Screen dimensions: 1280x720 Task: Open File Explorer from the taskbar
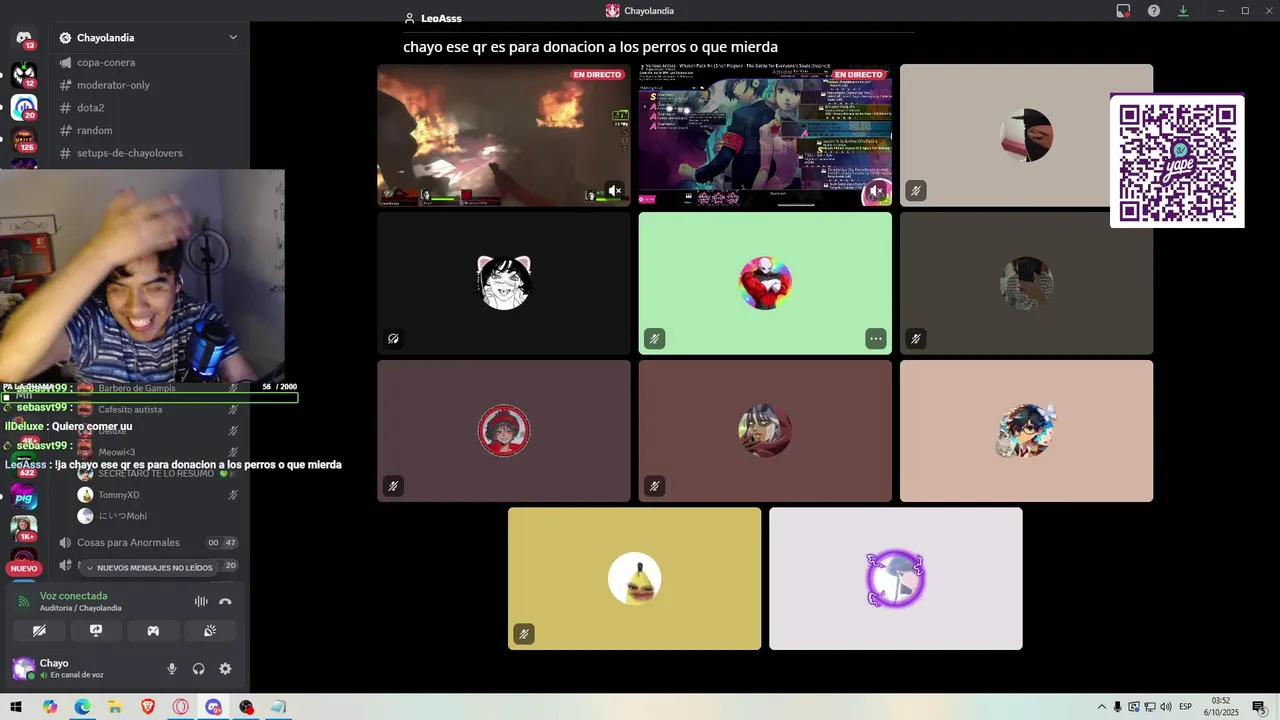click(x=115, y=707)
